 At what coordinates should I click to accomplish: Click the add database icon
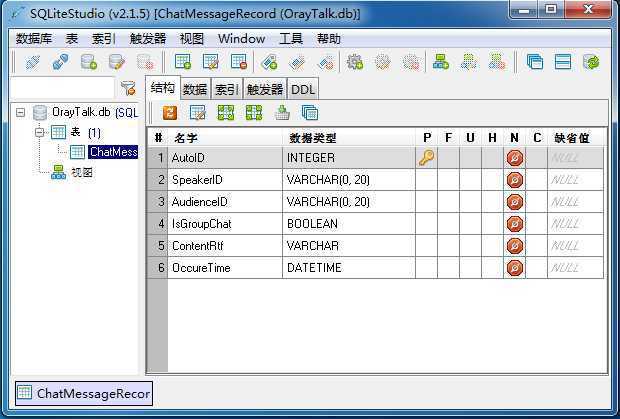[x=89, y=62]
